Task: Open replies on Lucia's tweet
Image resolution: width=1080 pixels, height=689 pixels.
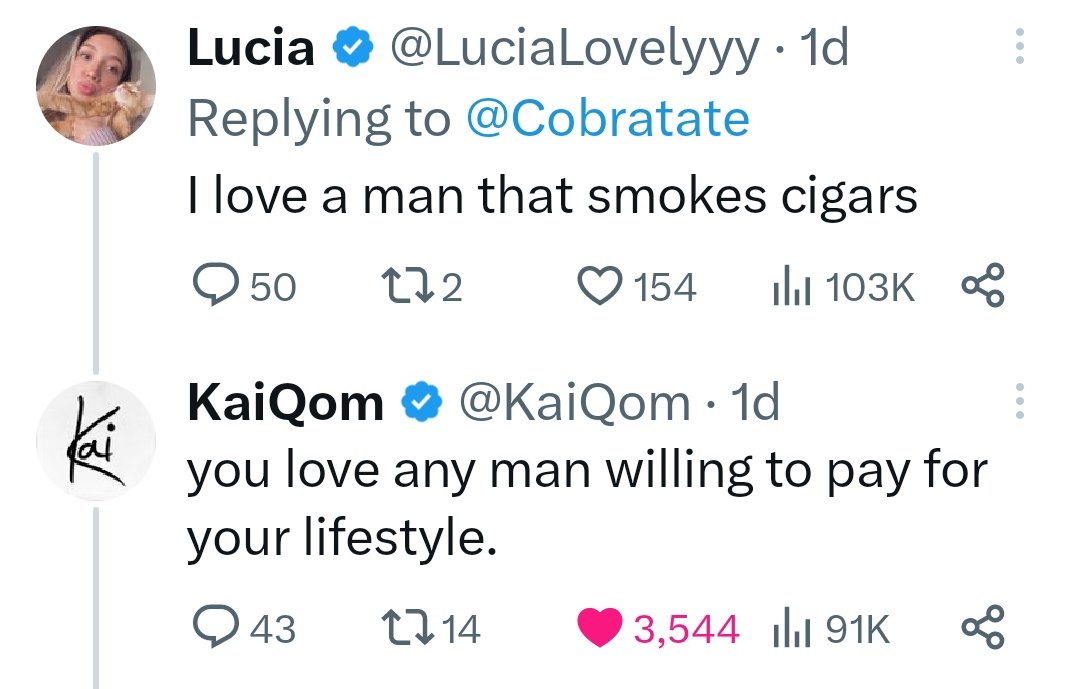Action: tap(245, 286)
